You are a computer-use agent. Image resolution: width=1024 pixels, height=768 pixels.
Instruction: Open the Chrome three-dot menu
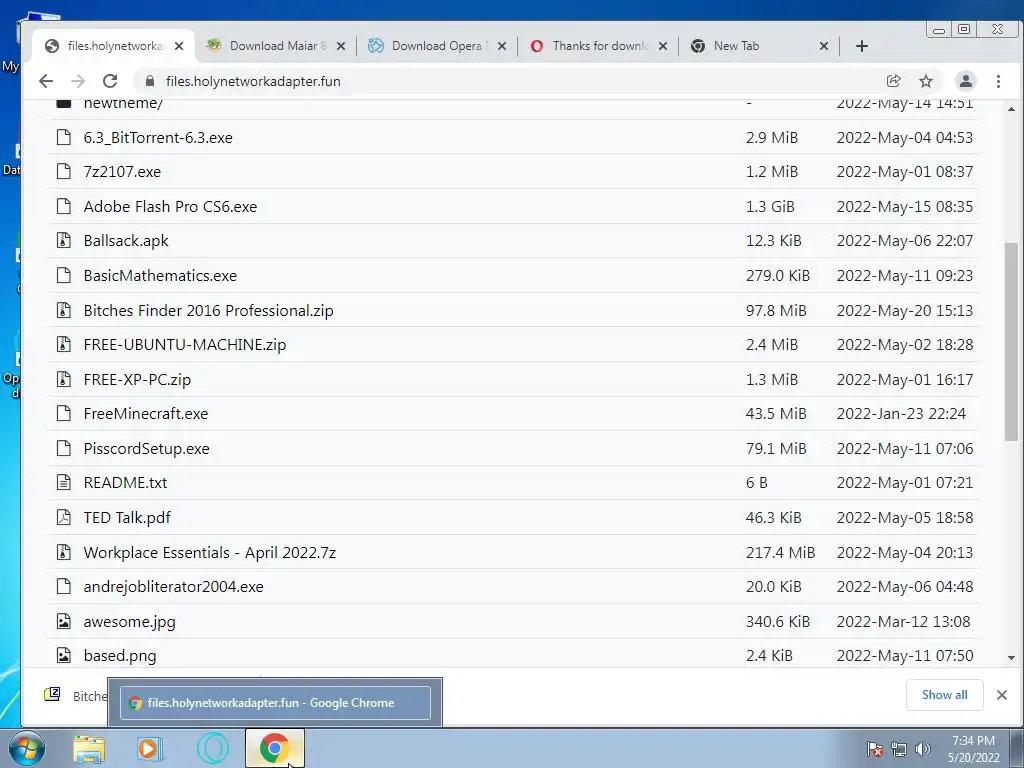pos(998,81)
